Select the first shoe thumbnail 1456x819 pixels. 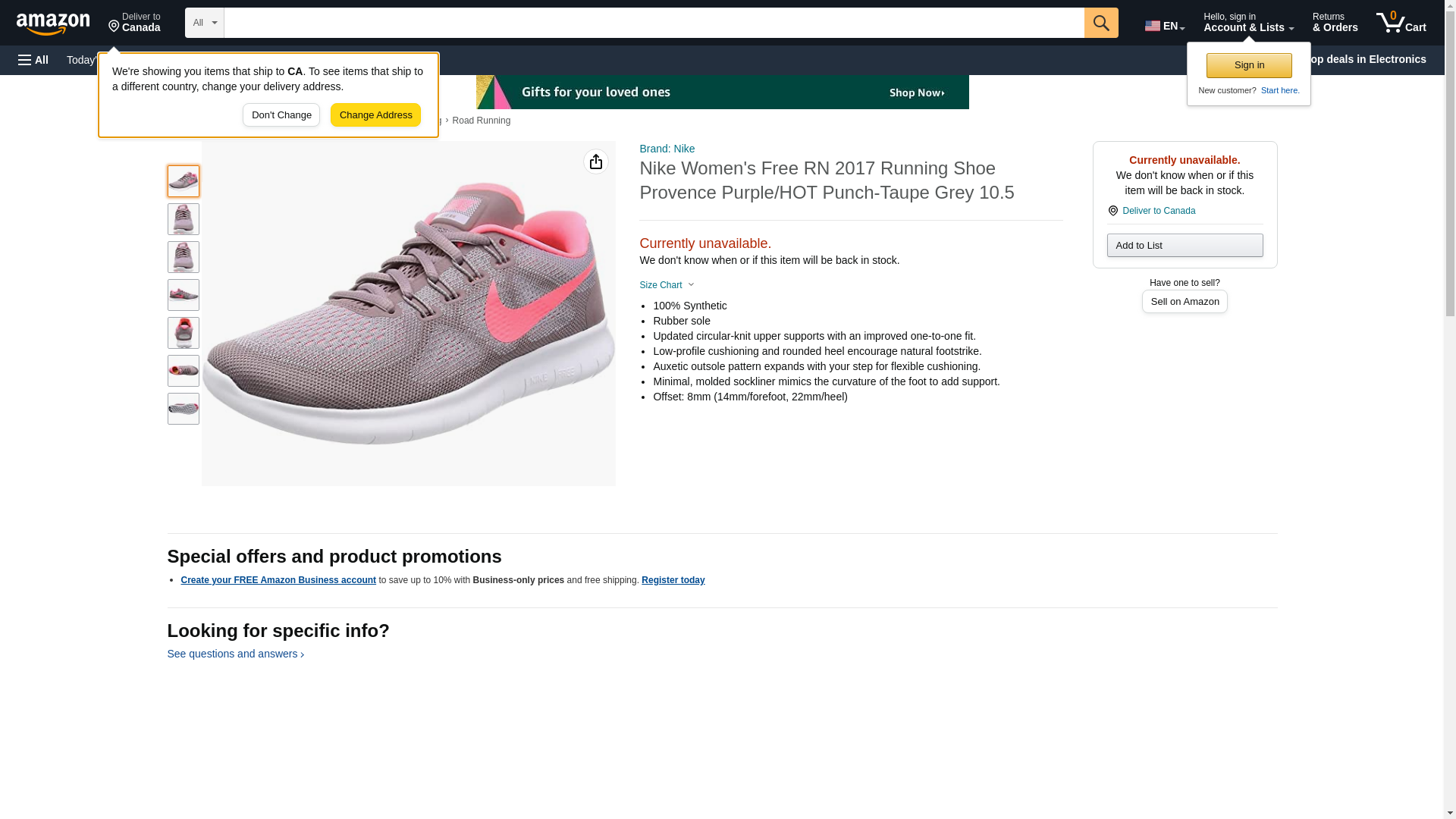click(184, 181)
